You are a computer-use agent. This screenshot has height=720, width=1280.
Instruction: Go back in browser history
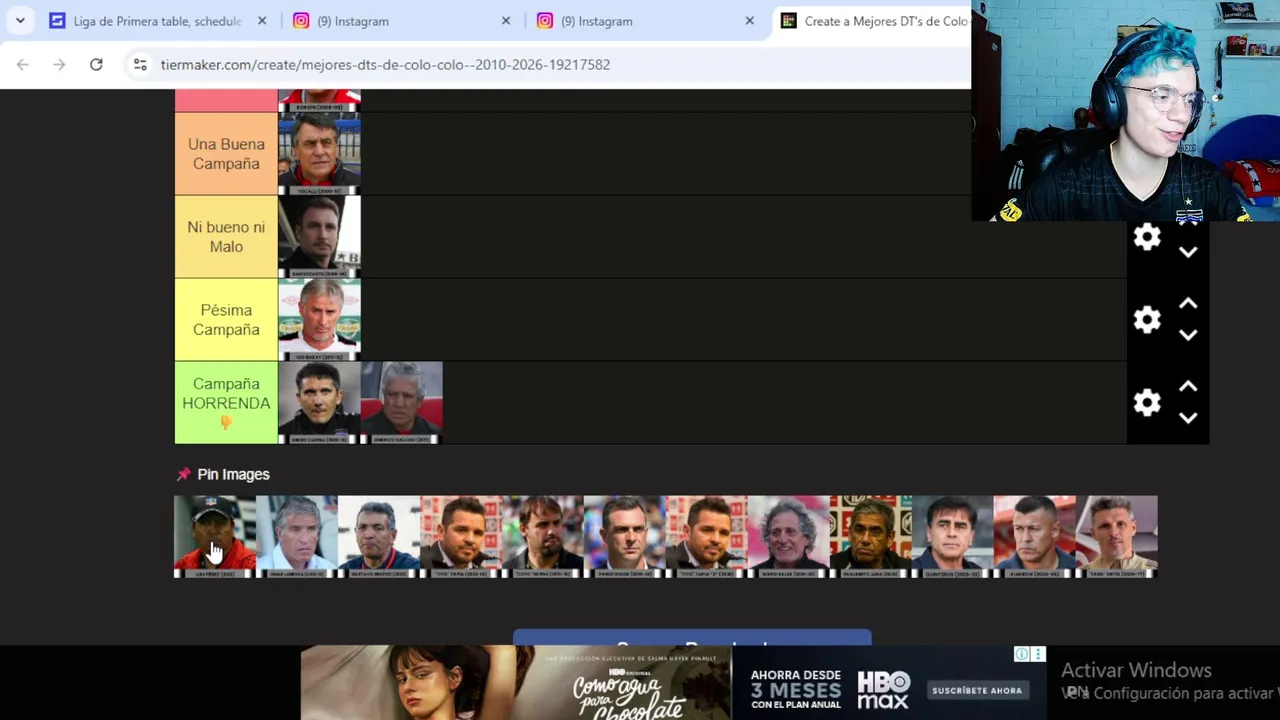coord(23,64)
